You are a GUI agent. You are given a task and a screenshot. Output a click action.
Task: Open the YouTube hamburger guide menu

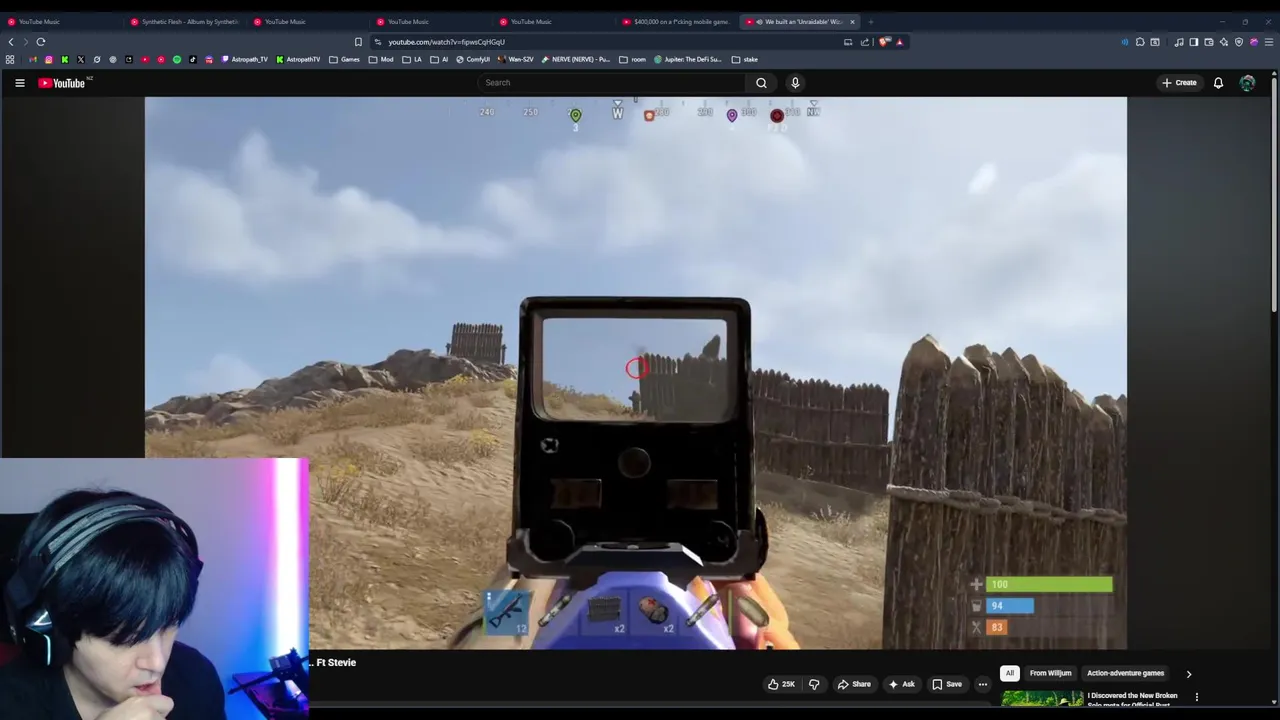click(19, 83)
